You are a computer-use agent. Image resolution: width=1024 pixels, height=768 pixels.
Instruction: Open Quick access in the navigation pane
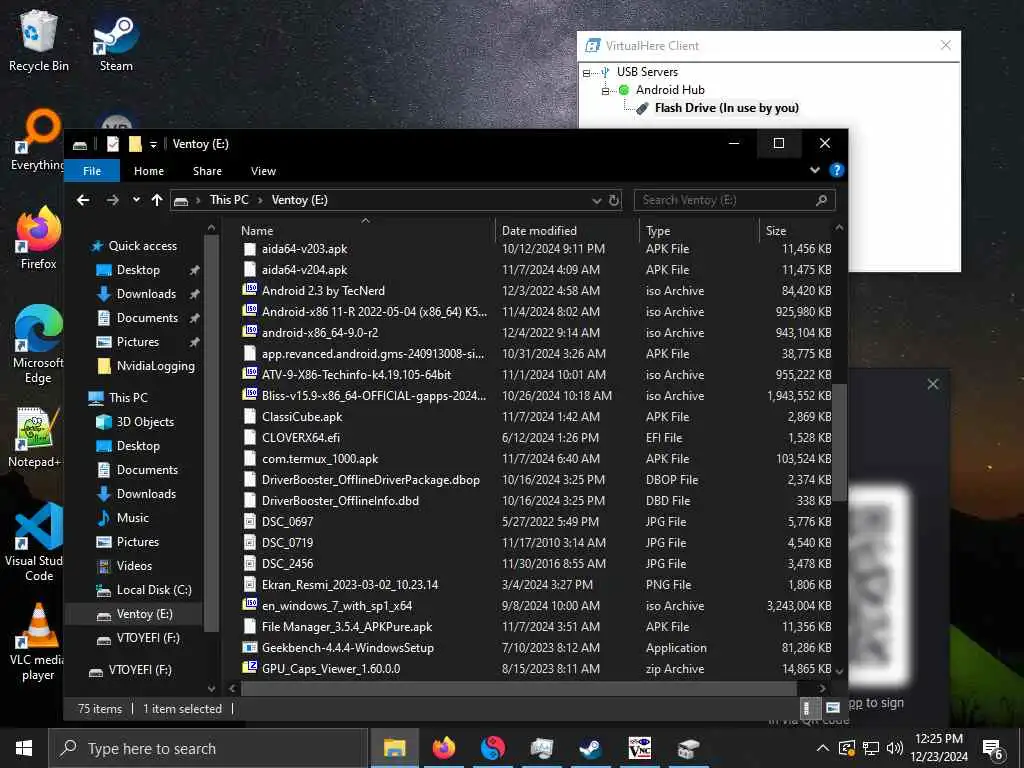pyautogui.click(x=142, y=246)
